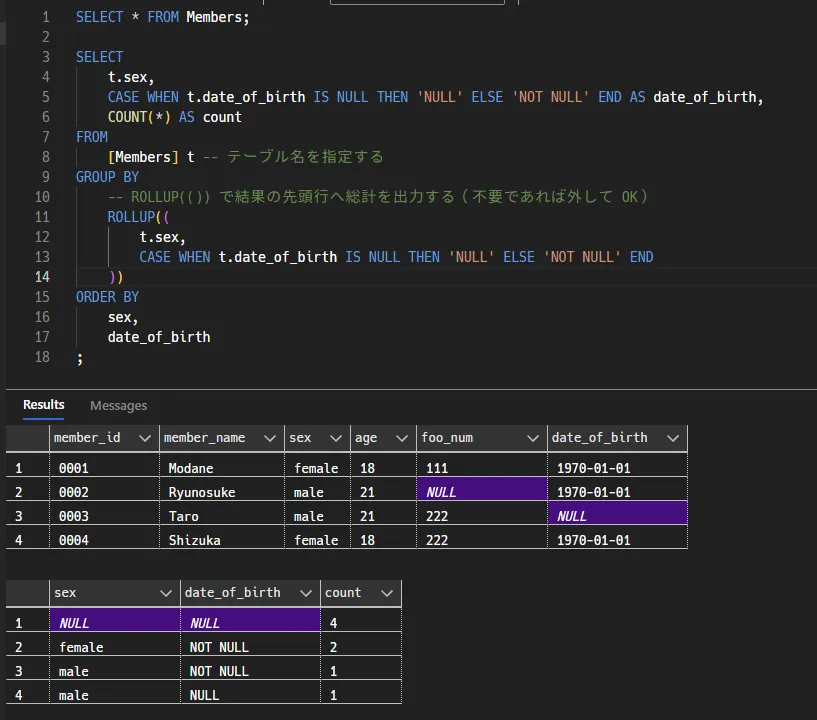Expand date_of_birth chevron in first results grid
817x720 pixels.
click(x=673, y=438)
